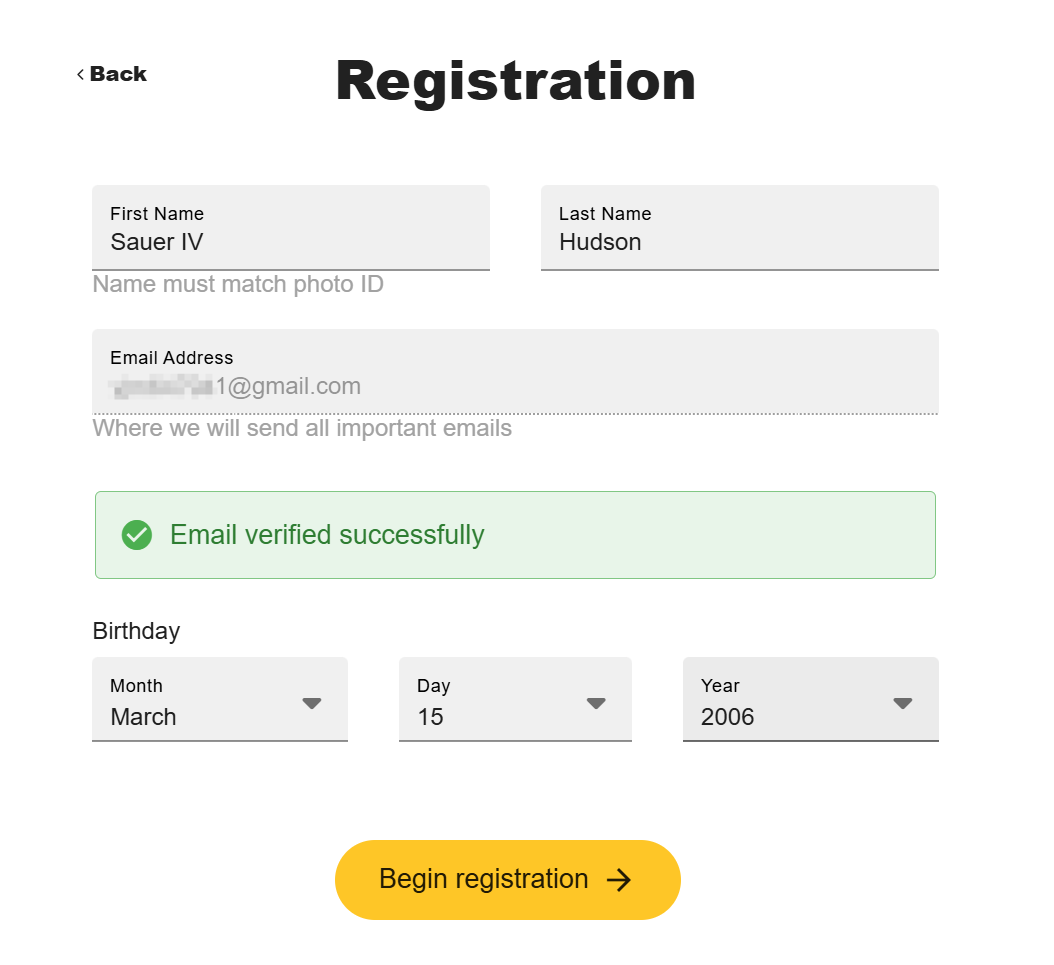The width and height of the screenshot is (1054, 965).
Task: Click the Registration page heading
Action: point(515,80)
